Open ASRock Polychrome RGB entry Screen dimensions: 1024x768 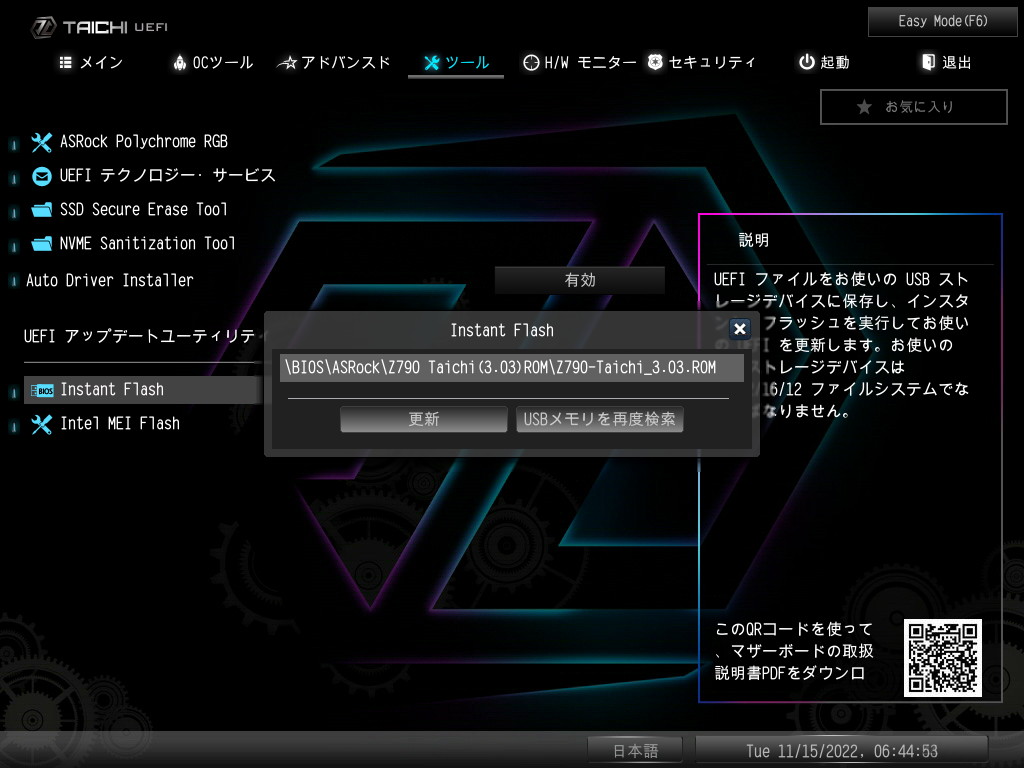tap(144, 142)
